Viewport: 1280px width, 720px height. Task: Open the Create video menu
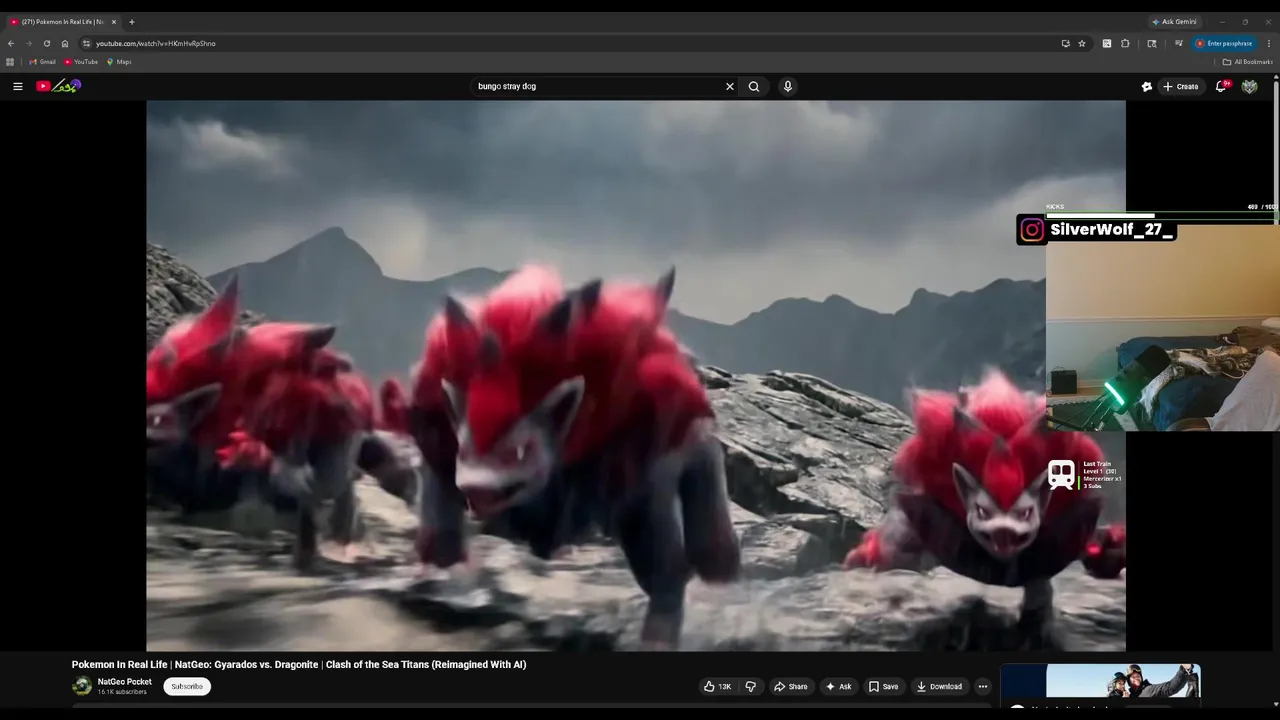1180,86
